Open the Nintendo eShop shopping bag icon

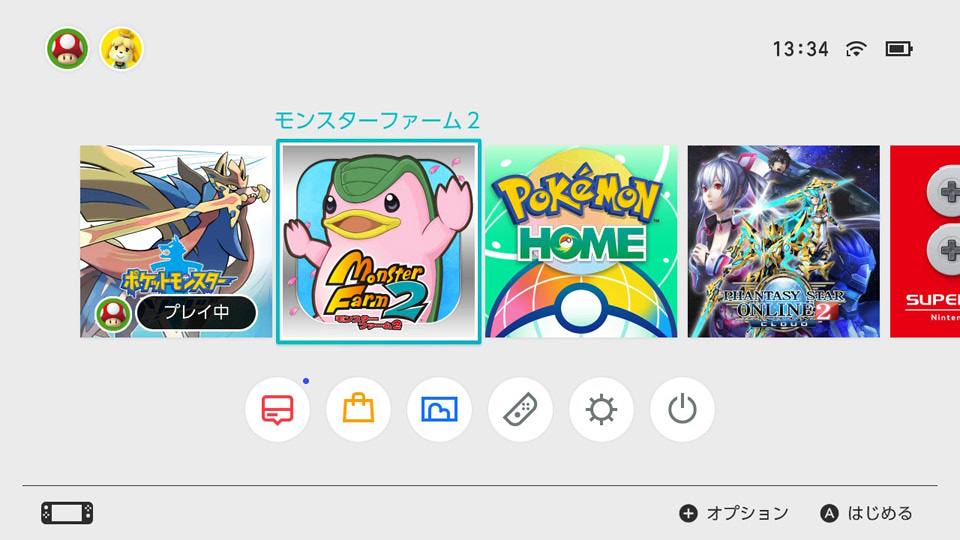pos(358,410)
